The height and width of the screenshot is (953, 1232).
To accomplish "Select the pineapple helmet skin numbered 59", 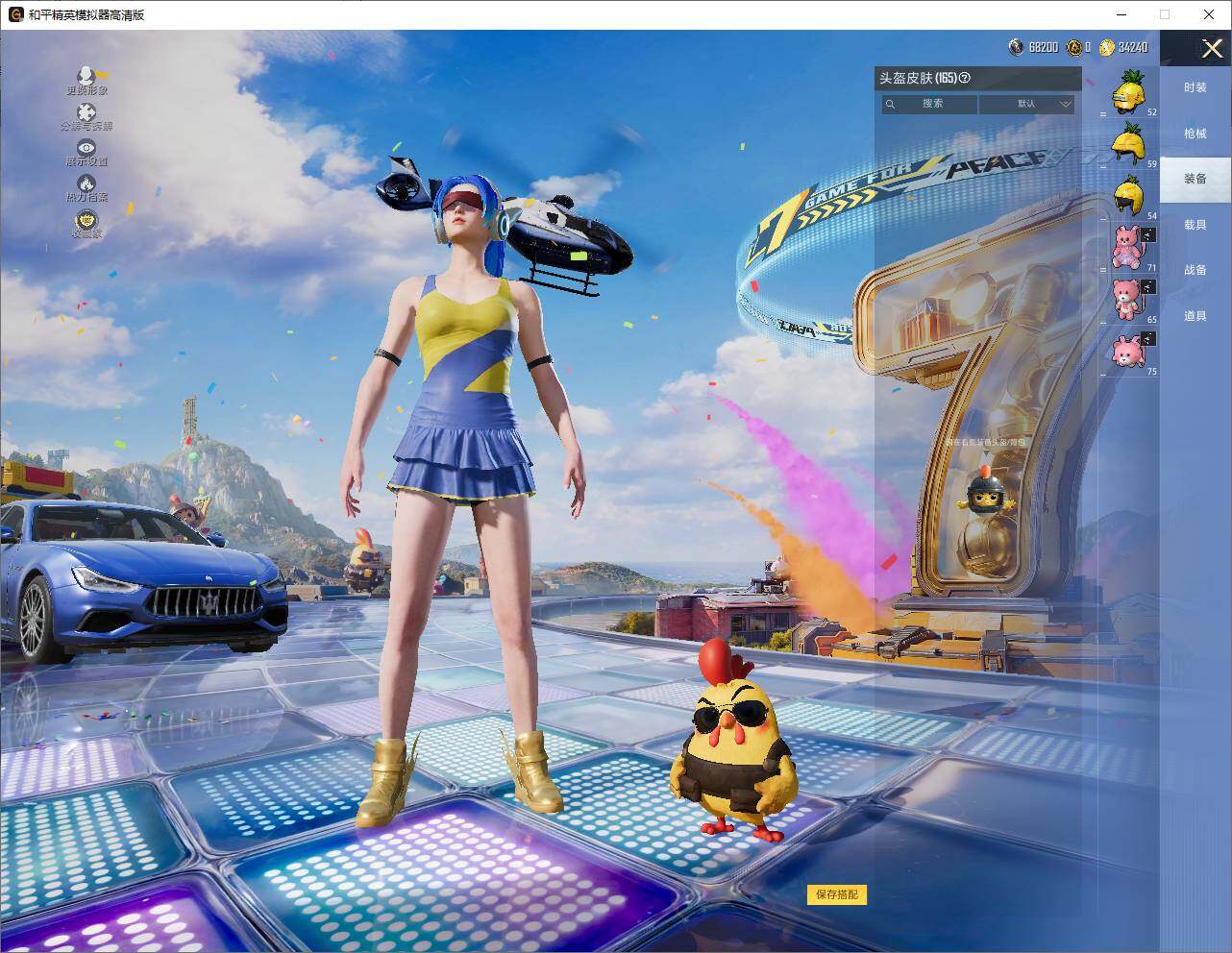I will [1129, 144].
